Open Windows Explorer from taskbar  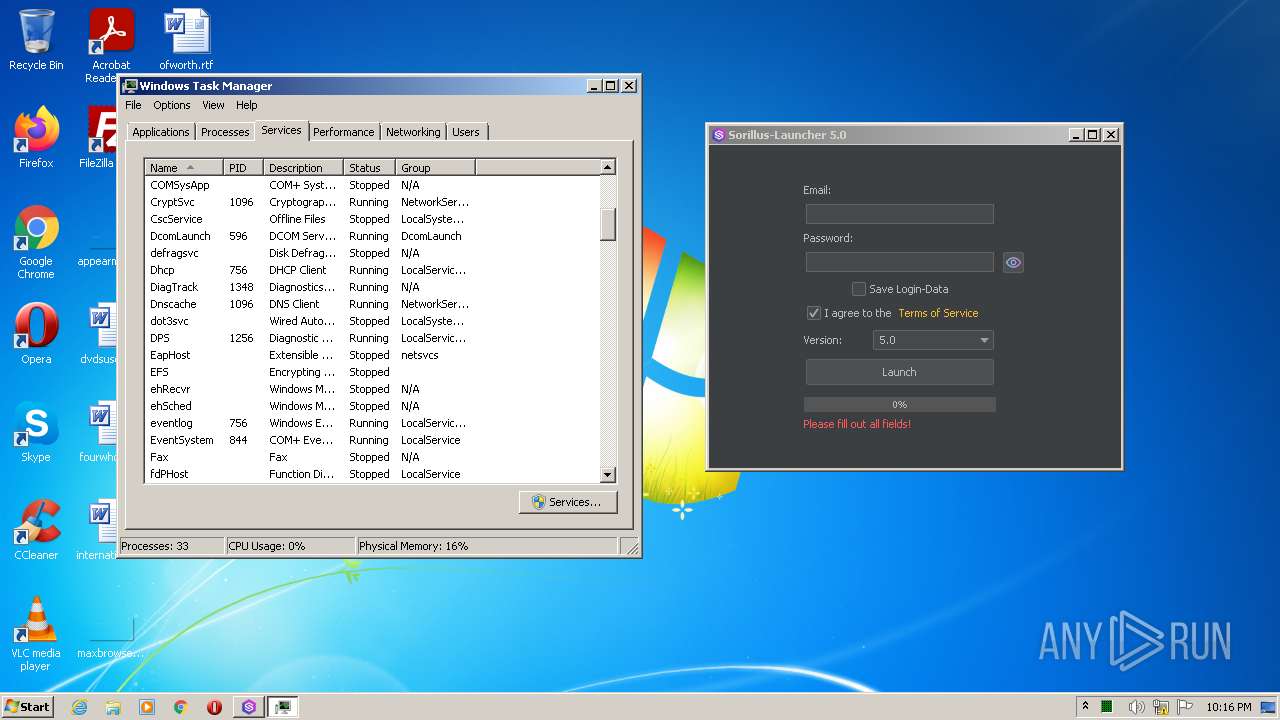pyautogui.click(x=113, y=707)
